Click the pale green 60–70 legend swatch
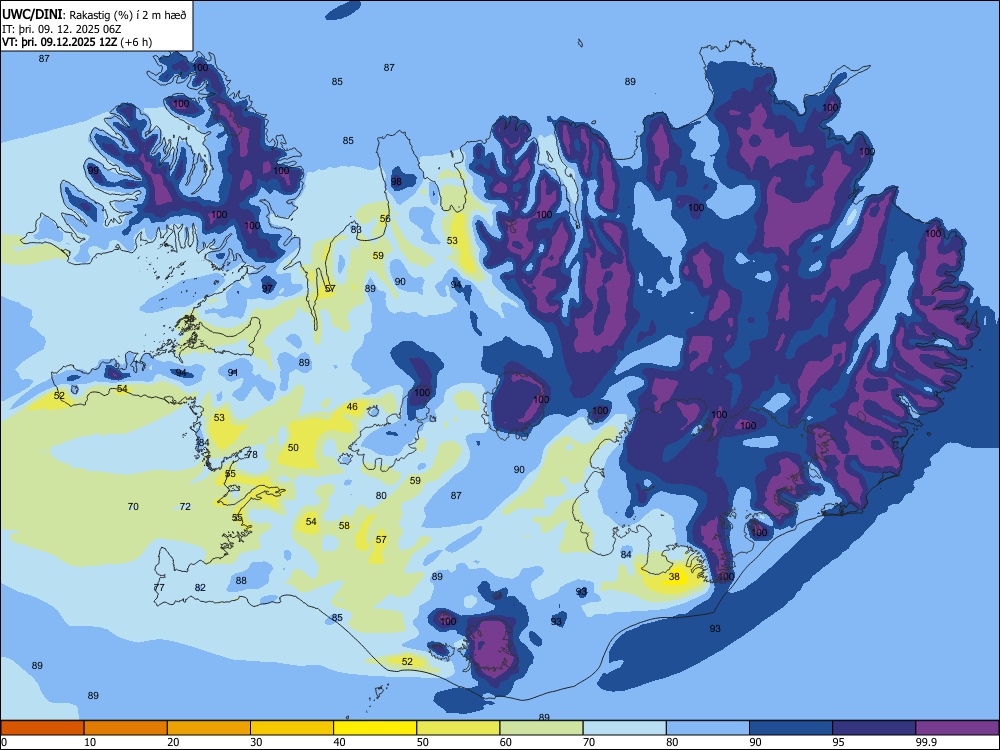This screenshot has height=750, width=1000. 541,728
